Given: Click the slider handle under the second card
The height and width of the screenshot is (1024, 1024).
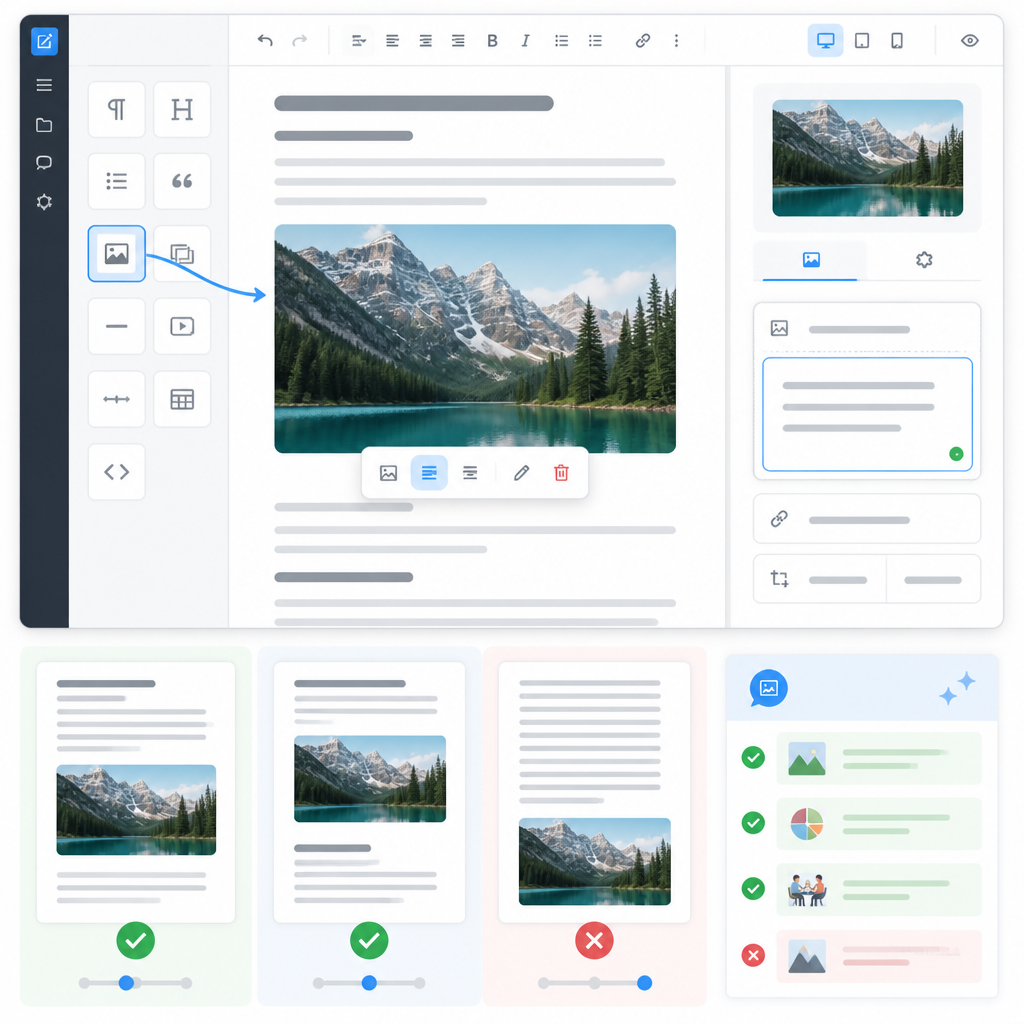Looking at the screenshot, I should click(x=369, y=983).
